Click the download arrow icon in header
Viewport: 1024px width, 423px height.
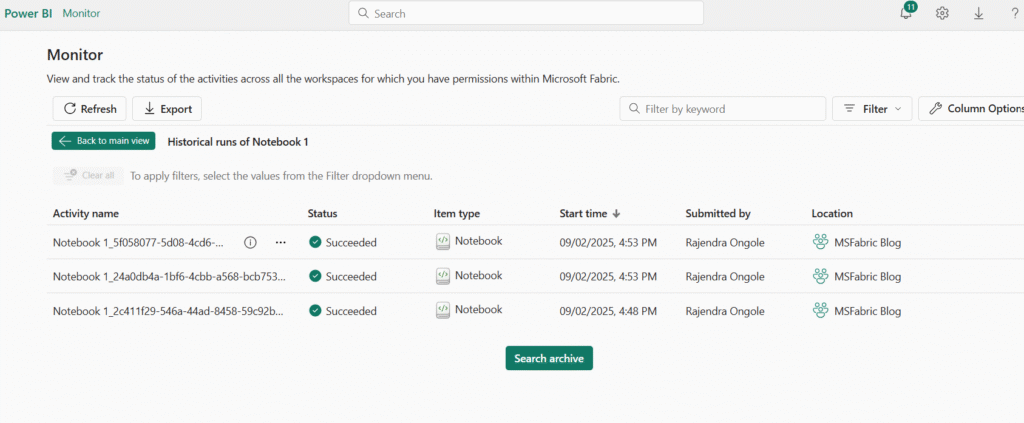[x=978, y=13]
